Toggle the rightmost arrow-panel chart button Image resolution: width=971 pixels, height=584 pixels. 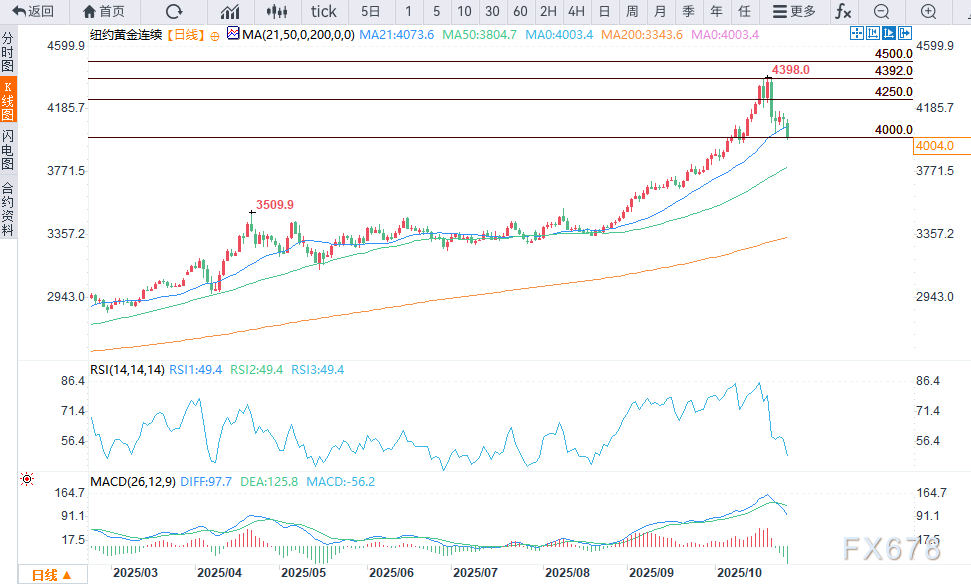[904, 33]
